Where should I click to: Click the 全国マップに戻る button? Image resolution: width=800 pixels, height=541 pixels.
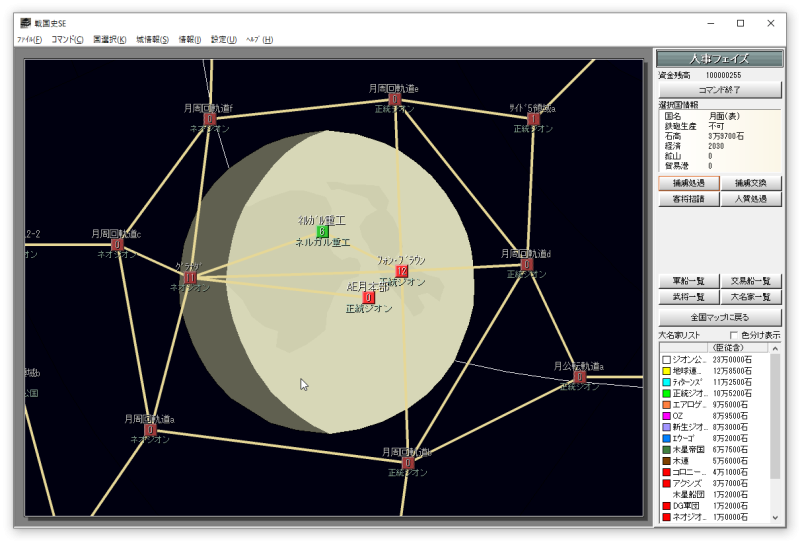click(719, 317)
